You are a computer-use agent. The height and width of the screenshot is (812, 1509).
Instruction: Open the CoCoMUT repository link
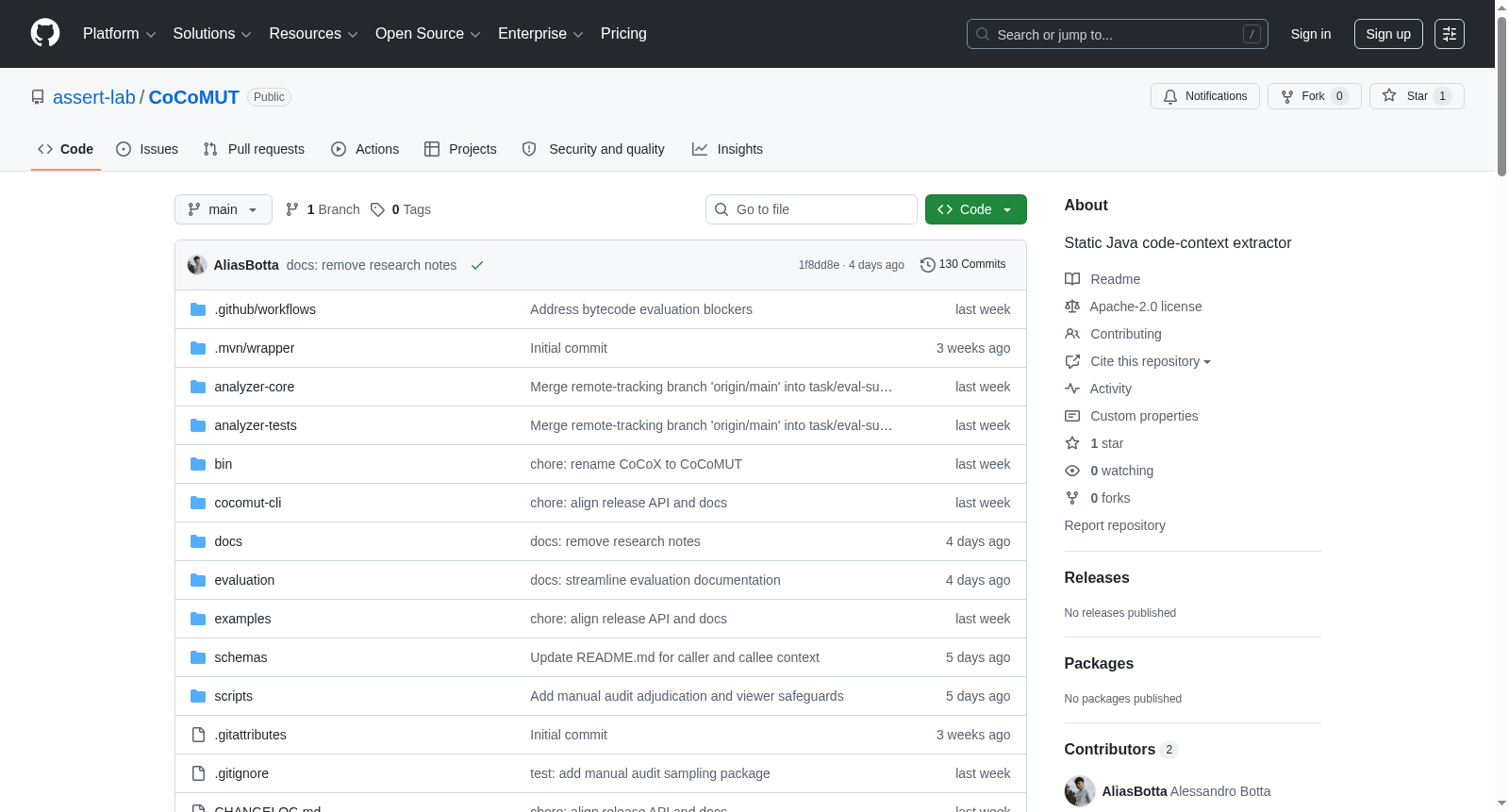(x=194, y=97)
